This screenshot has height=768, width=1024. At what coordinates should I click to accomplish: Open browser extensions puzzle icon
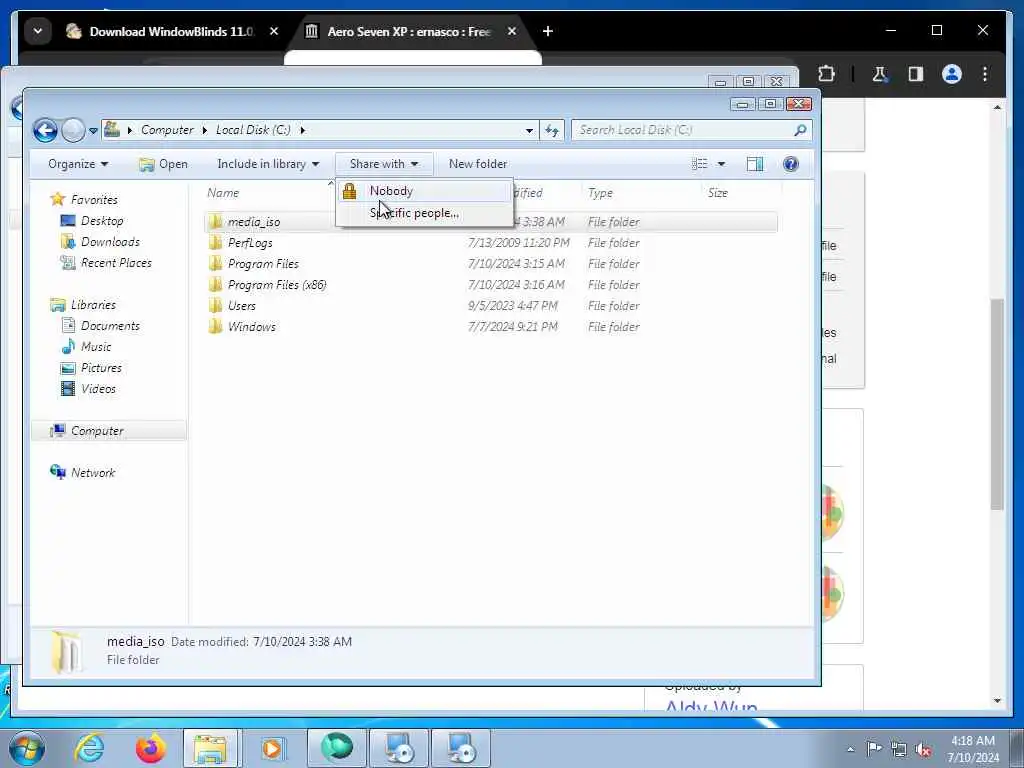(826, 74)
